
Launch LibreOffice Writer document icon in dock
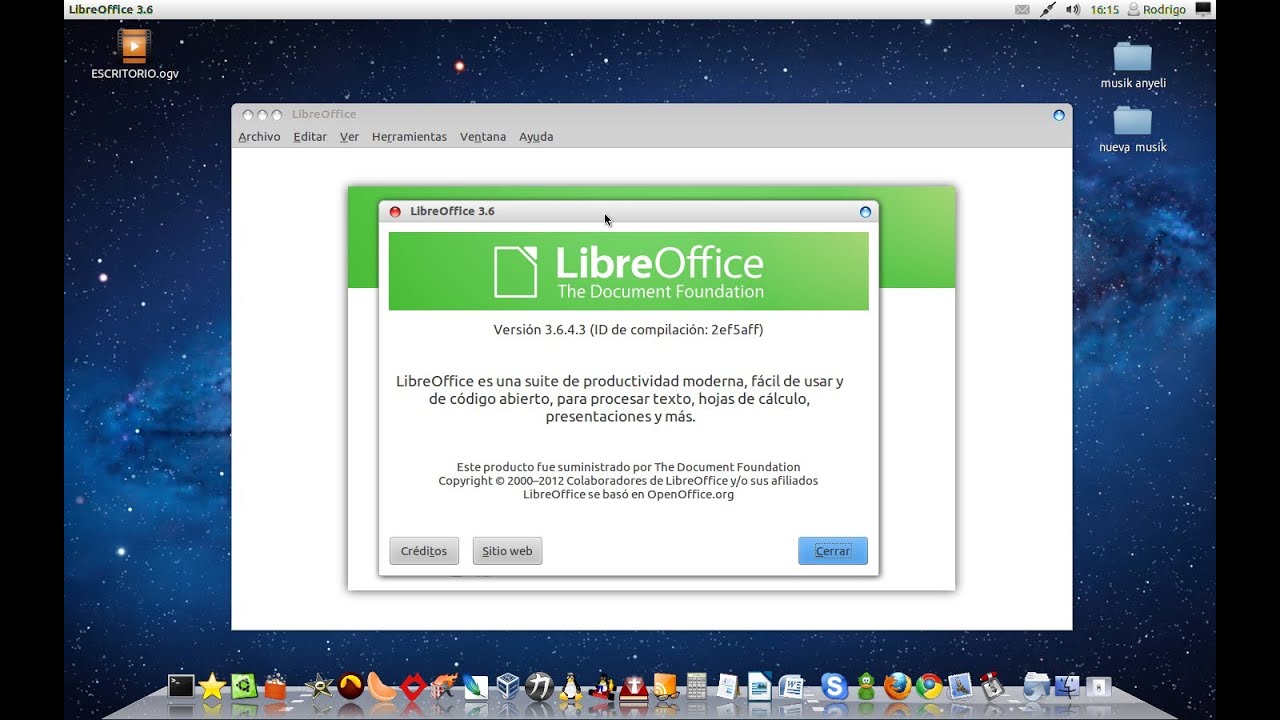coord(760,686)
